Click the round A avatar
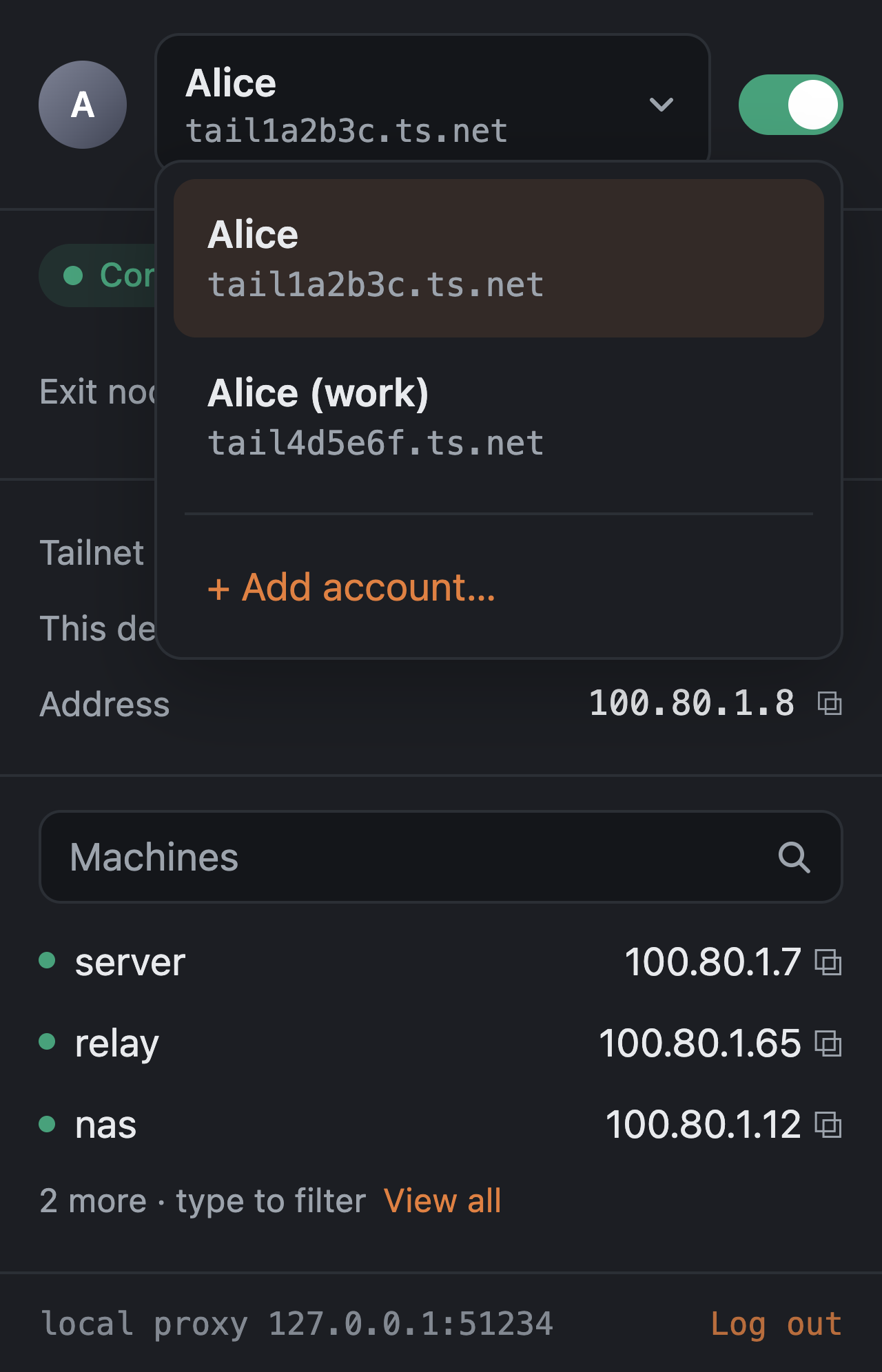 point(83,105)
